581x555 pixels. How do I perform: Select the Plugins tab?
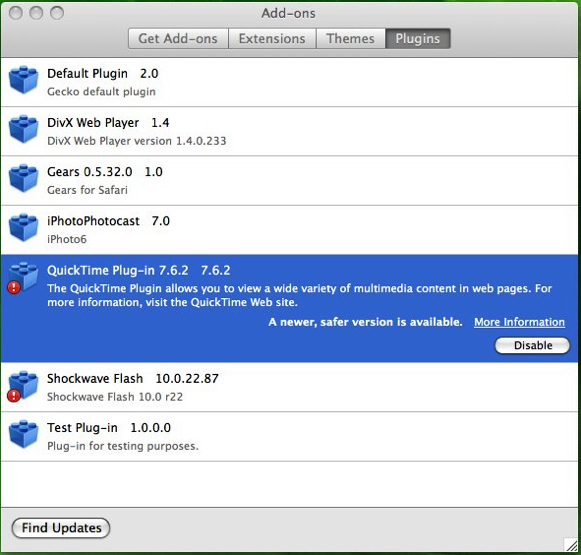(418, 39)
